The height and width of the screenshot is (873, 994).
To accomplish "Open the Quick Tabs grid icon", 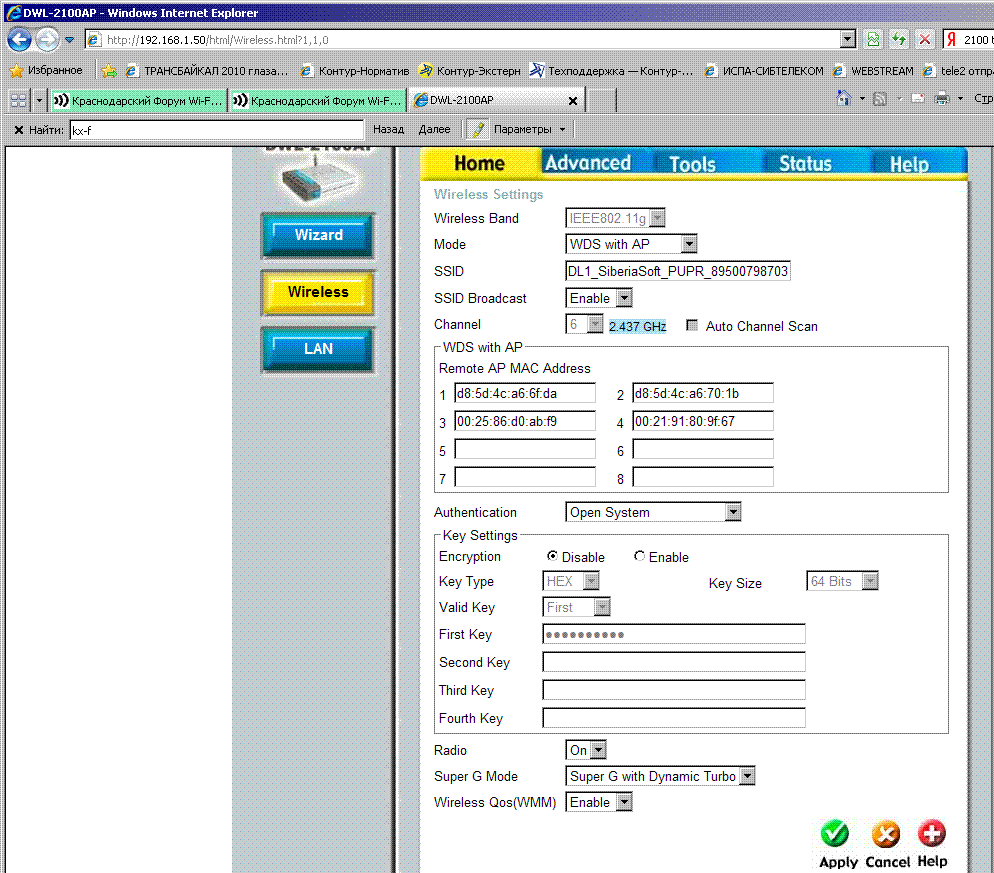I will tap(18, 100).
